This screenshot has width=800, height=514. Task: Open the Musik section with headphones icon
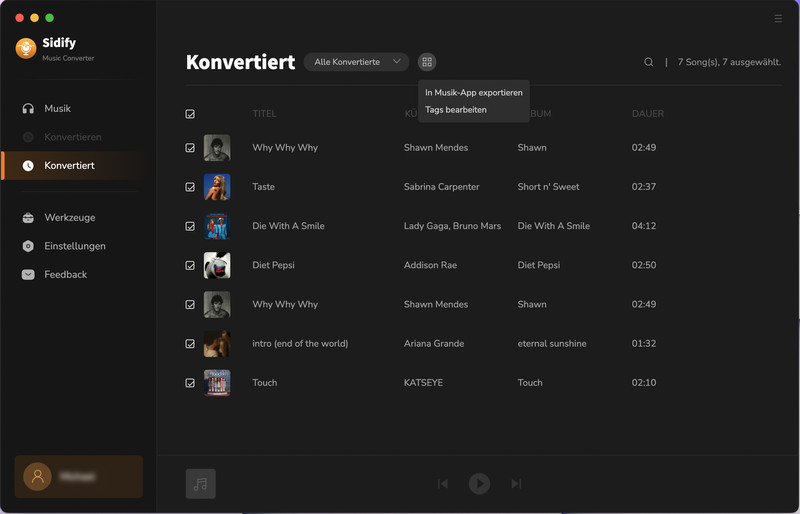[28, 109]
